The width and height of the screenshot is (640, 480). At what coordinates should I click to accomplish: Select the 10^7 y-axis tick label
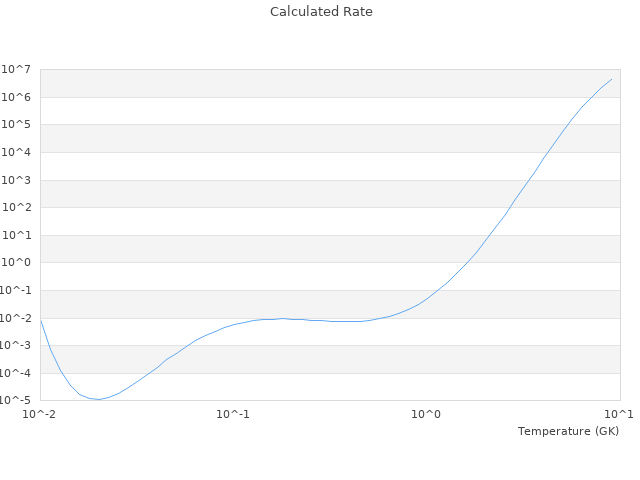[x=17, y=69]
